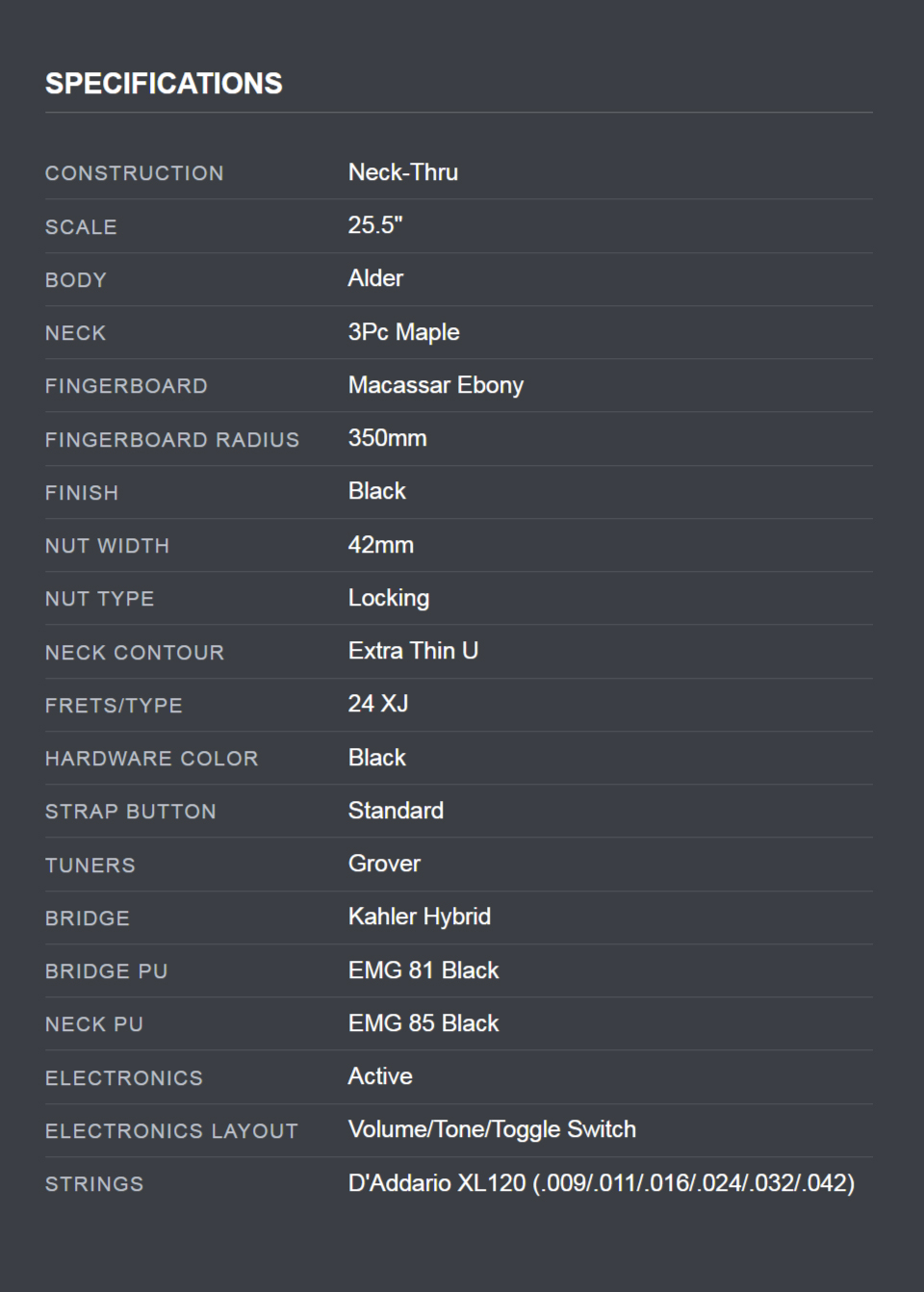Click the SPECIFICATIONS heading
This screenshot has height=1292, width=924.
click(x=164, y=84)
